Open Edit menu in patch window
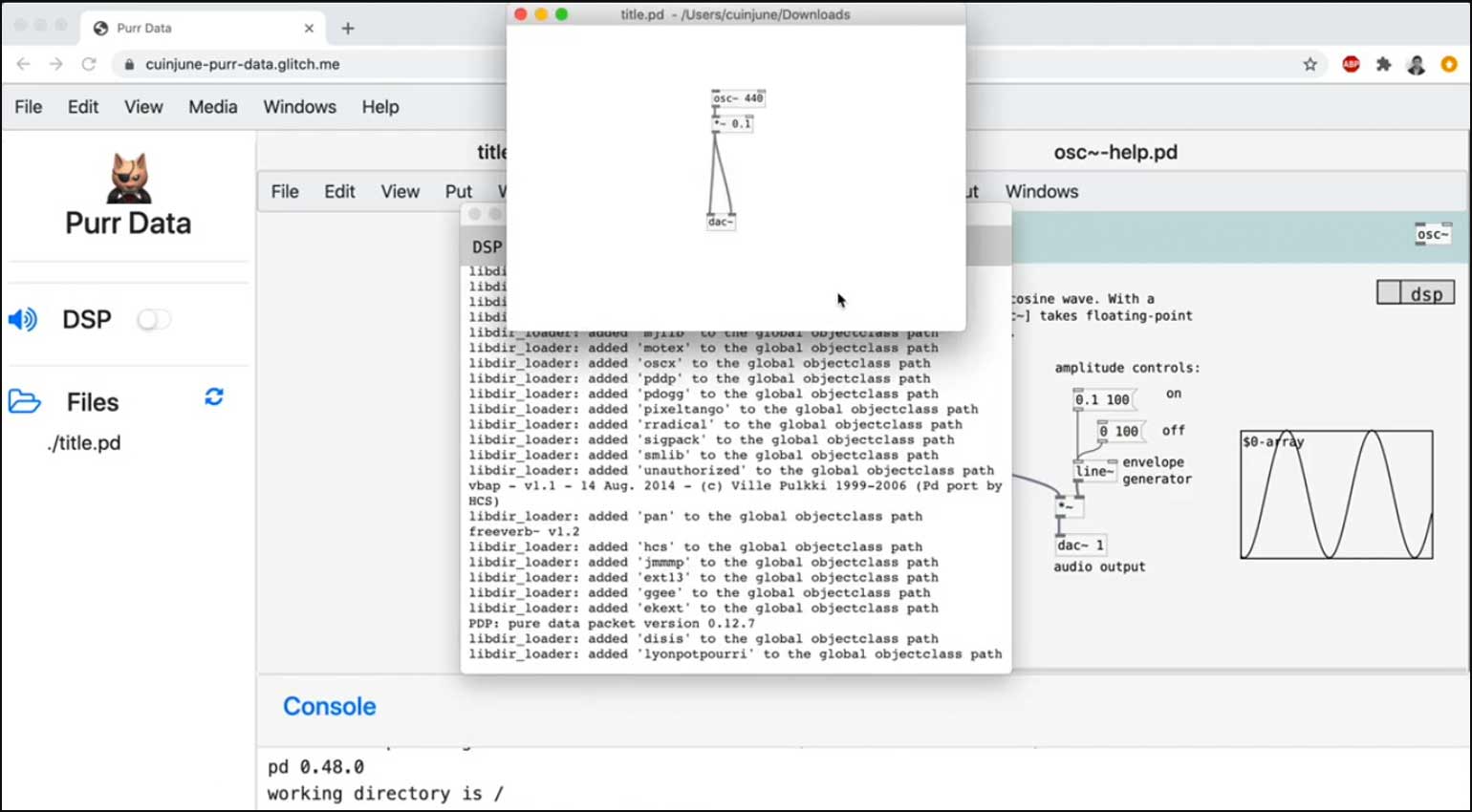The width and height of the screenshot is (1472, 812). click(339, 191)
